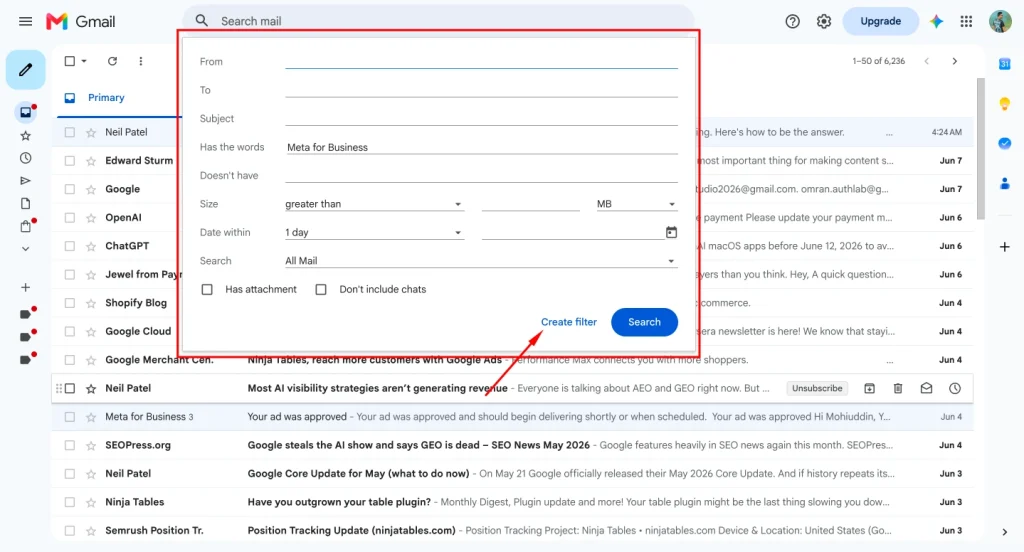Click the Gmail logo
Image resolution: width=1024 pixels, height=552 pixels.
tap(81, 22)
